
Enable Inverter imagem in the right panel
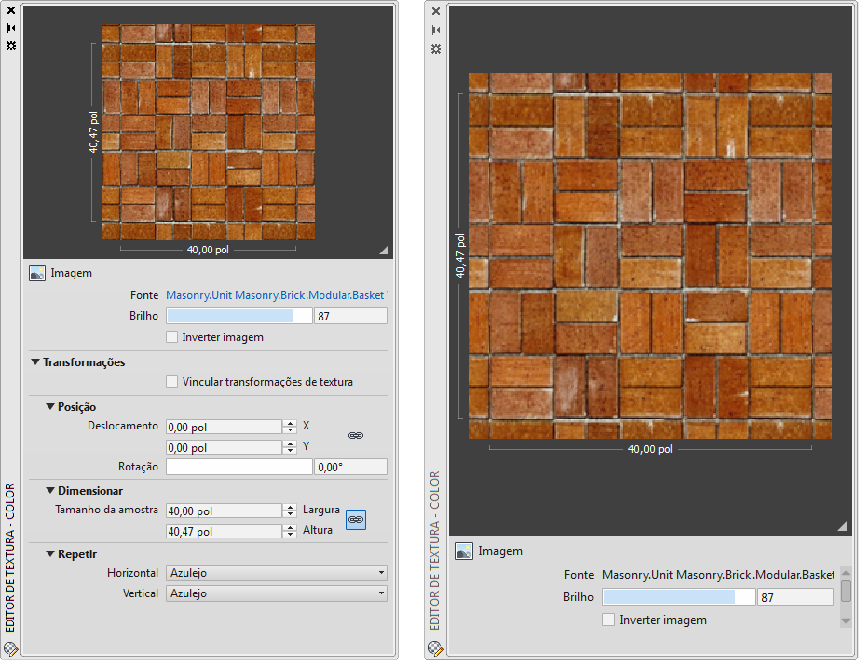pos(608,620)
